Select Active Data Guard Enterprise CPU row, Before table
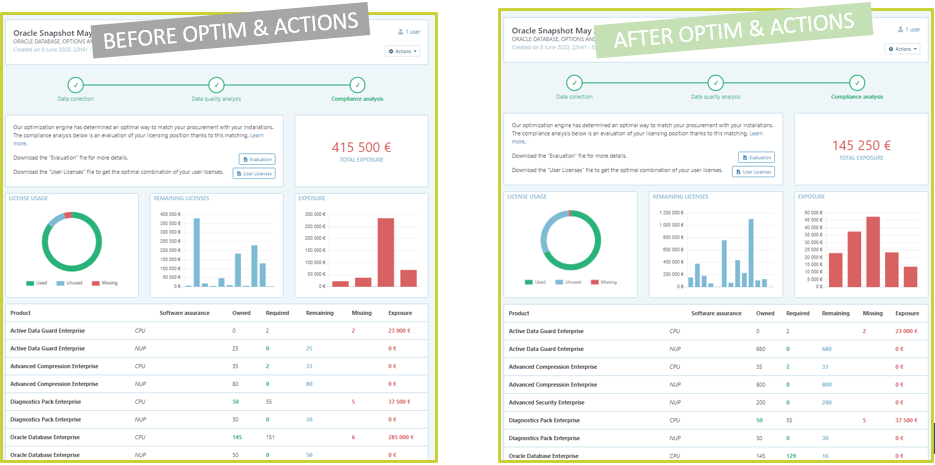935x465 pixels. click(216, 330)
